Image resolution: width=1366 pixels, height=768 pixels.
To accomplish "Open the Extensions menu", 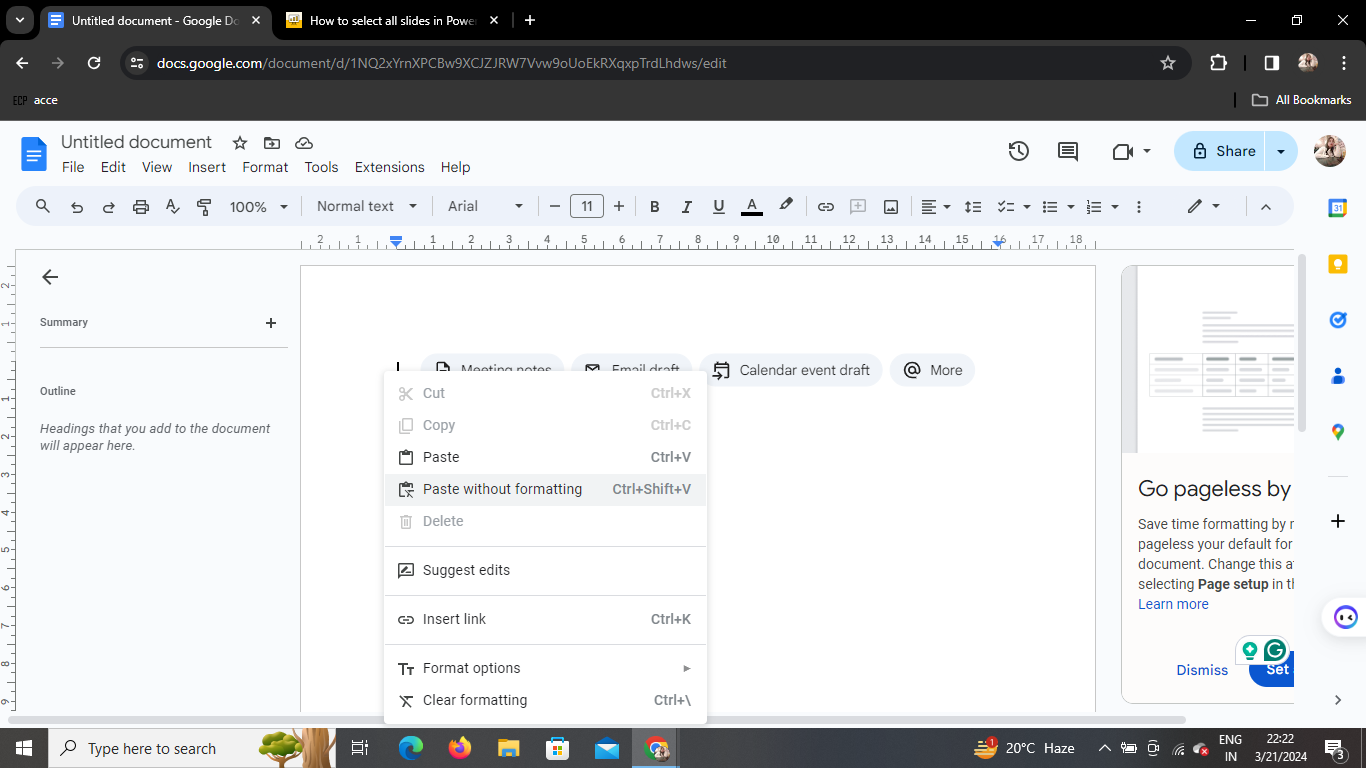I will coord(389,167).
